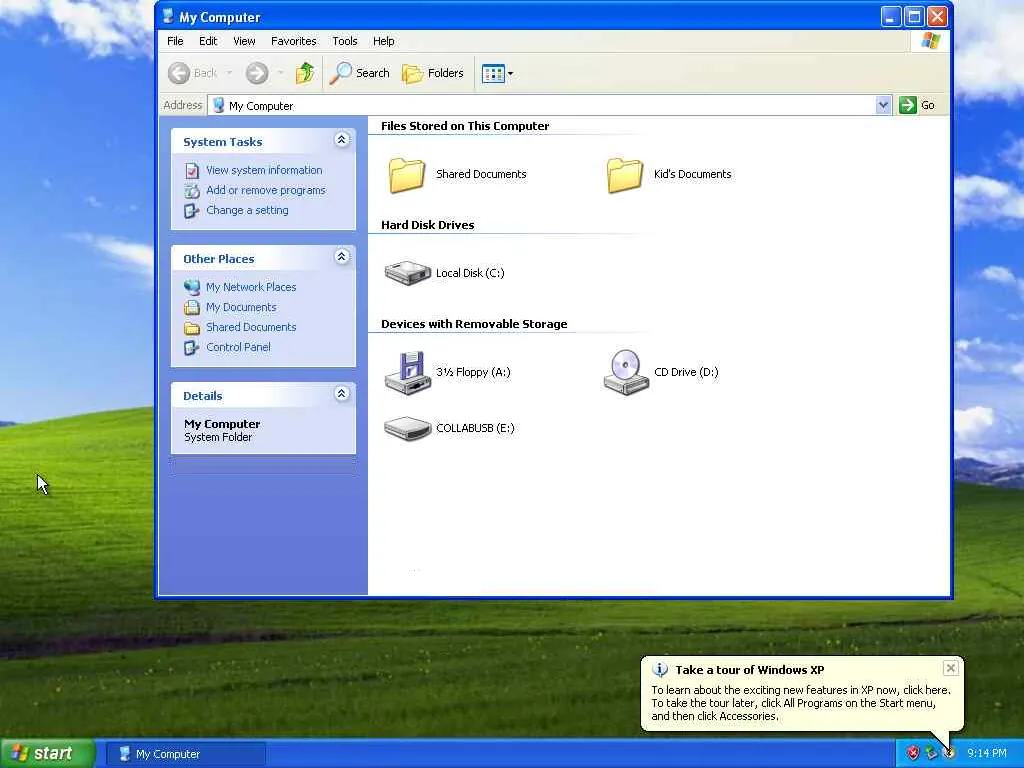
Task: Open the View menu
Action: coord(244,41)
